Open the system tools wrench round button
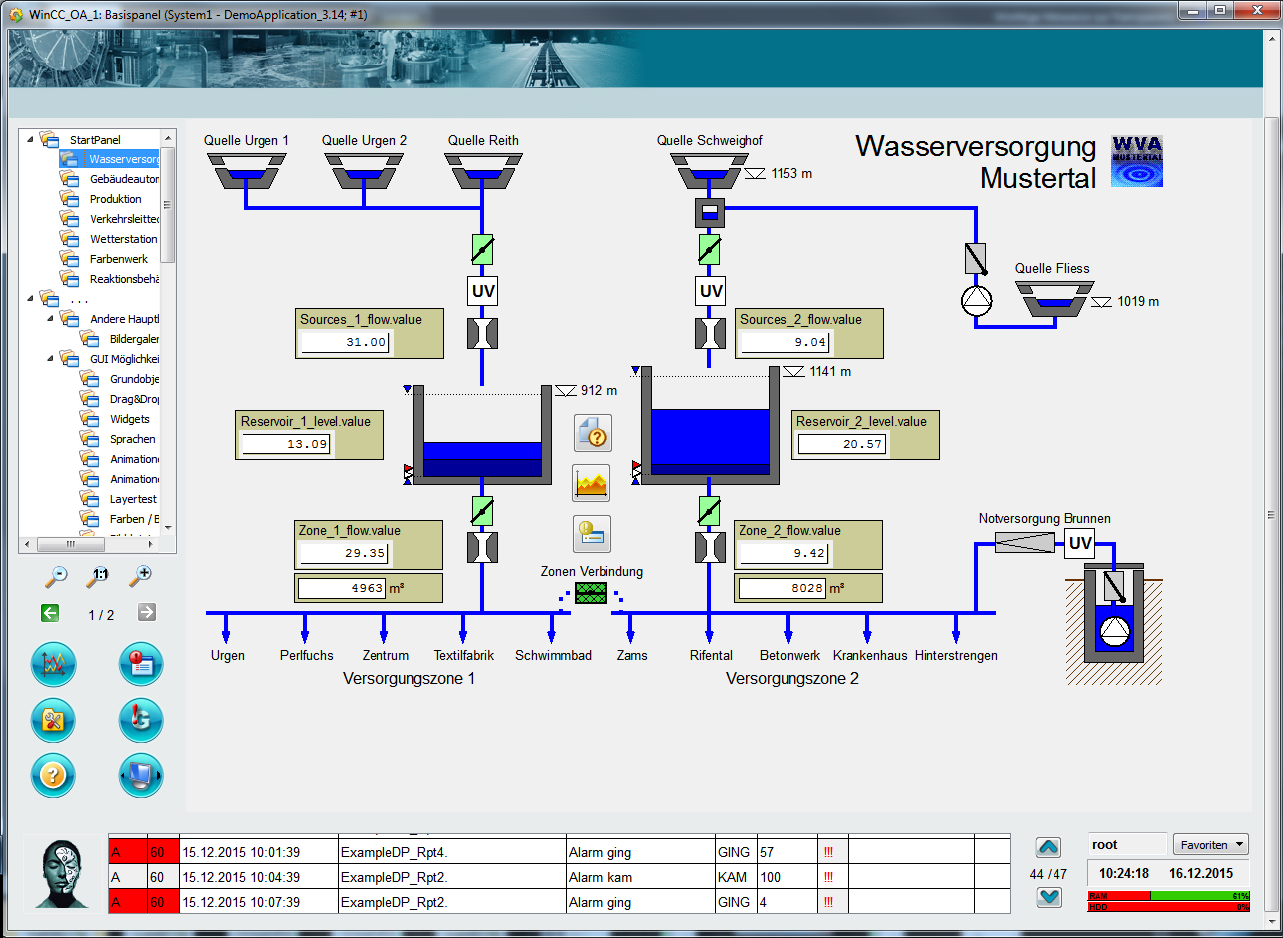Image resolution: width=1283 pixels, height=938 pixels. click(x=53, y=719)
